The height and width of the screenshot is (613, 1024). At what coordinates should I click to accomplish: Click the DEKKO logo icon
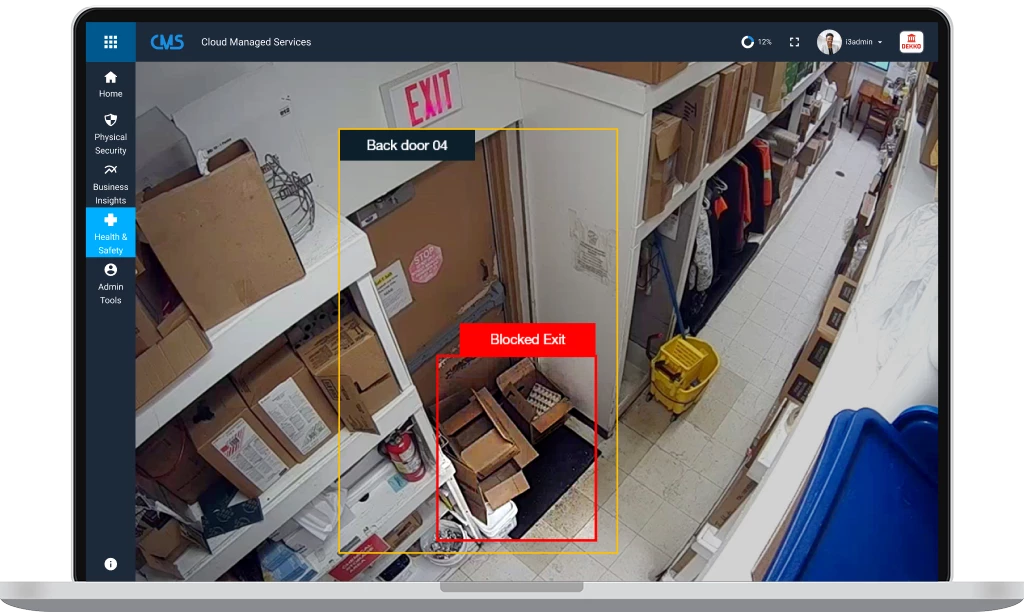911,41
